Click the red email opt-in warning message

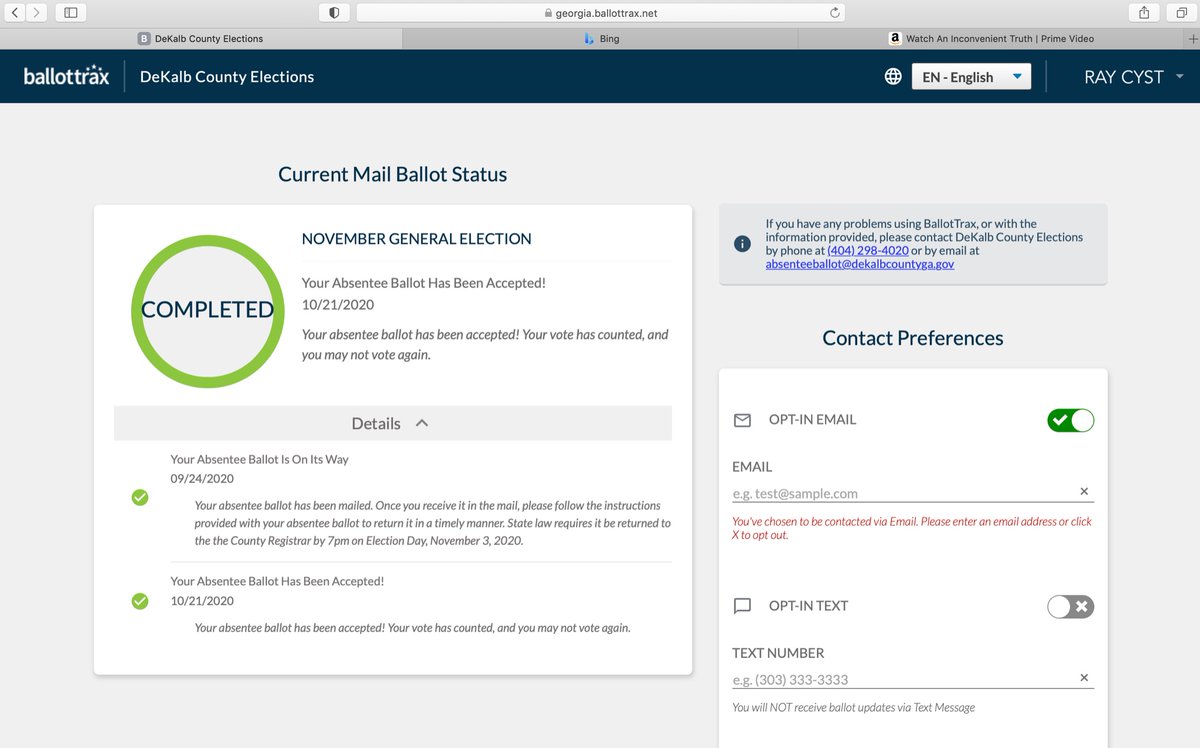click(912, 528)
